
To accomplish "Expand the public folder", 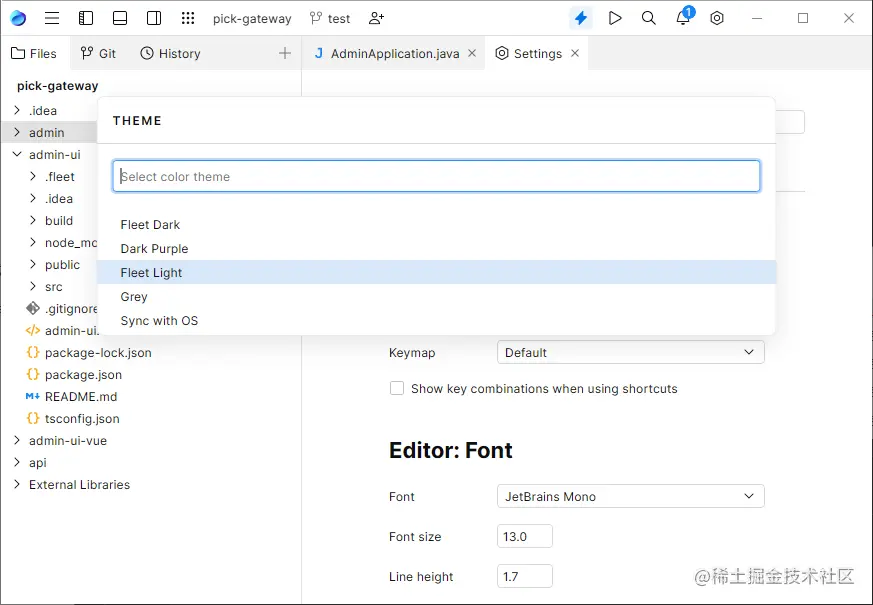I will [33, 264].
